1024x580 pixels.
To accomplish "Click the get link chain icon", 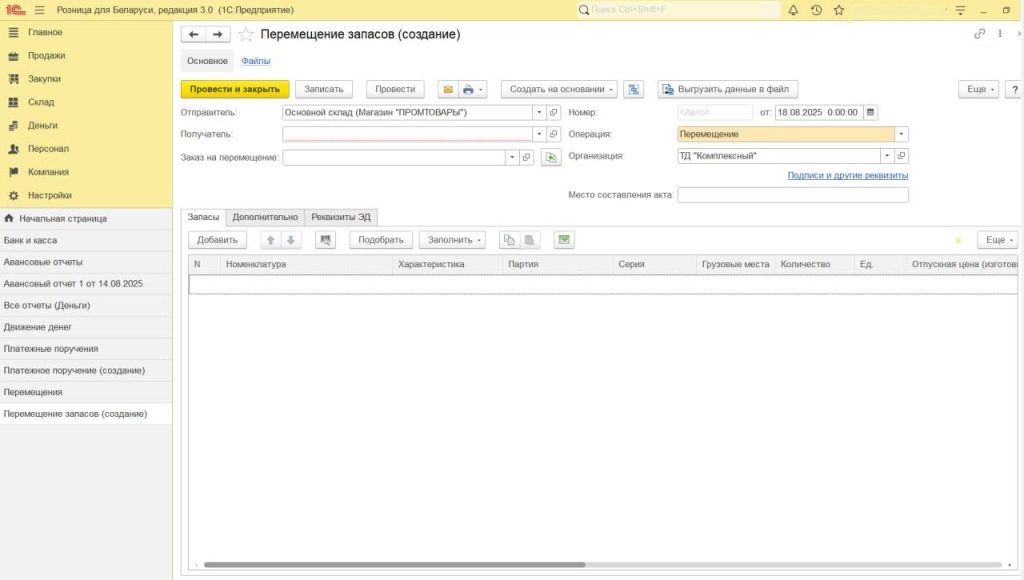I will (x=979, y=34).
